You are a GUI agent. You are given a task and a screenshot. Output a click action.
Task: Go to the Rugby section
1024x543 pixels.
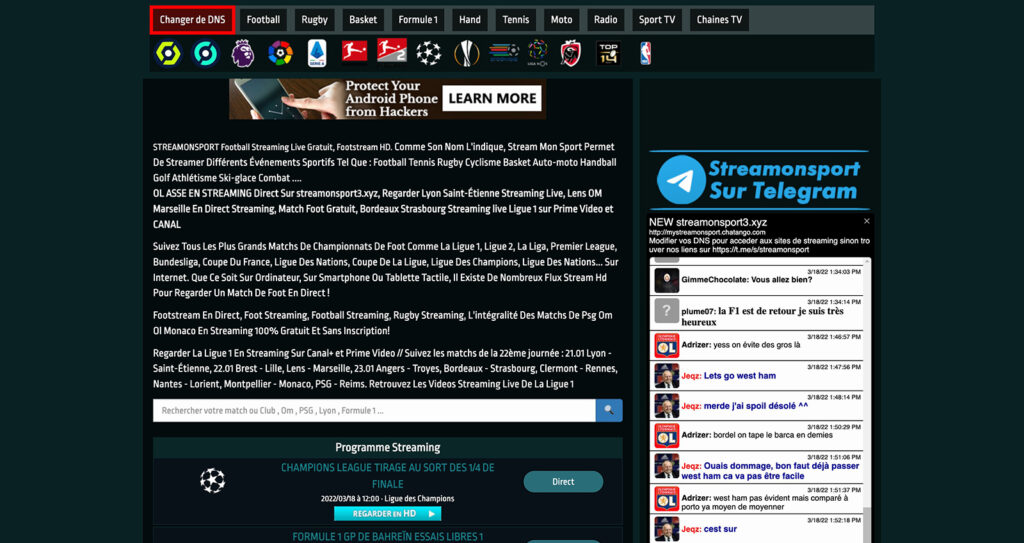(314, 20)
